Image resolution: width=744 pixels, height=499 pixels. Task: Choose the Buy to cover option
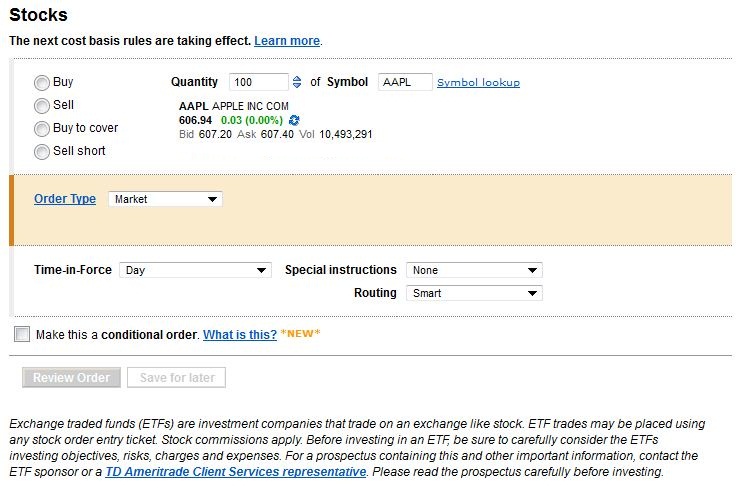42,129
